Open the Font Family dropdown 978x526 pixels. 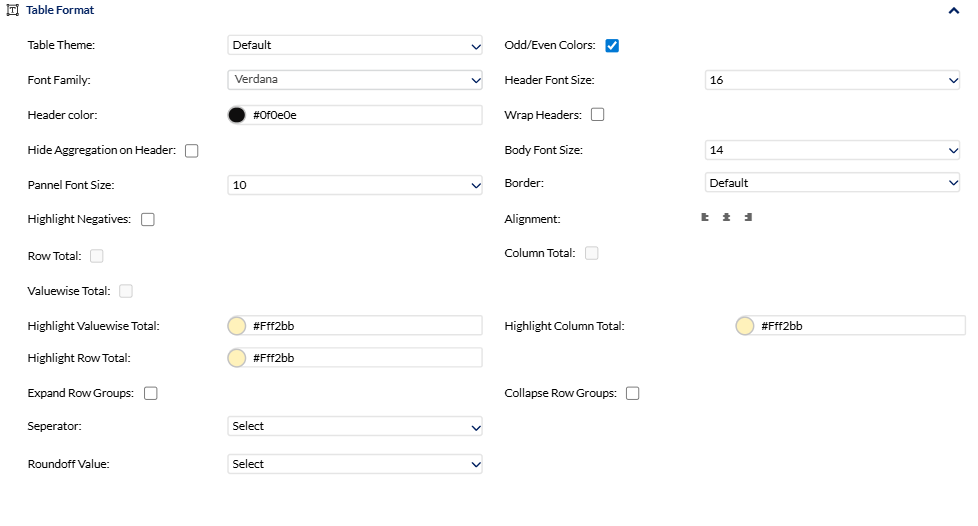click(x=355, y=80)
